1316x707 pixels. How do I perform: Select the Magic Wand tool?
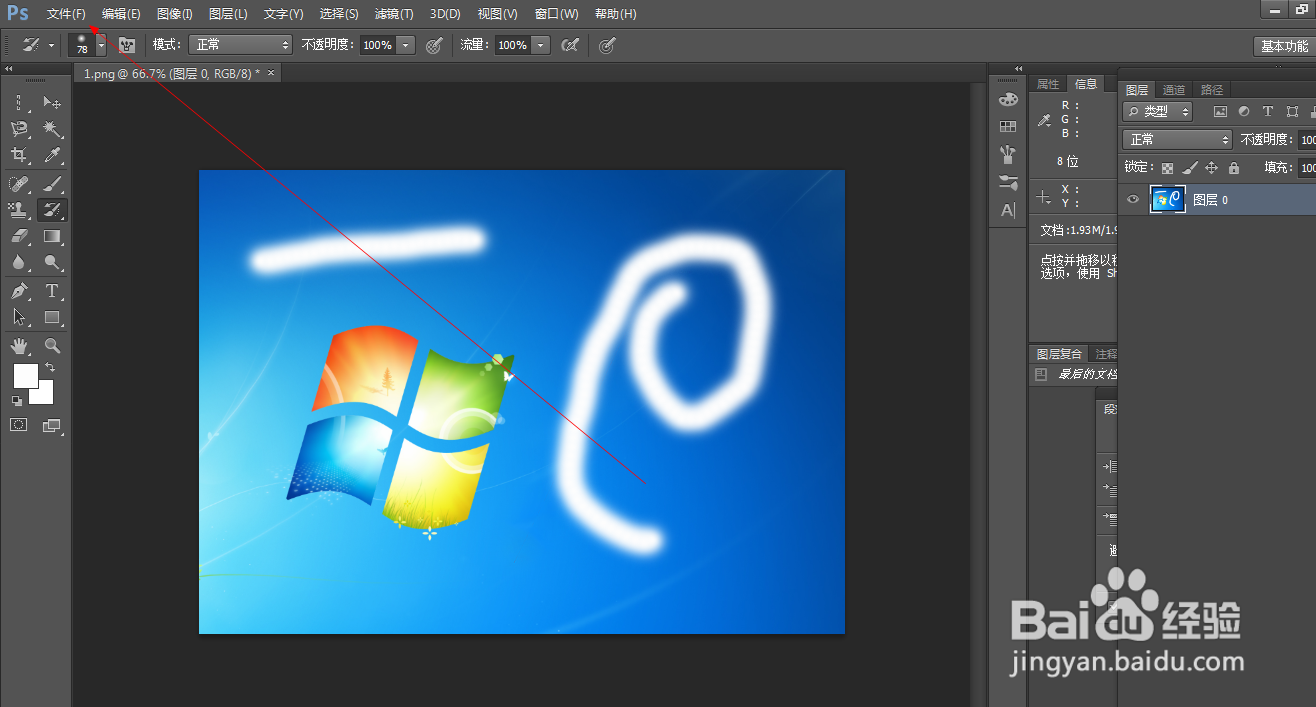[x=52, y=129]
